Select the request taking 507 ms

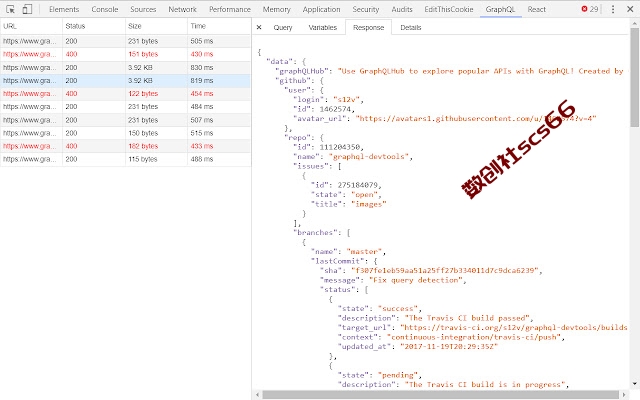(x=125, y=120)
